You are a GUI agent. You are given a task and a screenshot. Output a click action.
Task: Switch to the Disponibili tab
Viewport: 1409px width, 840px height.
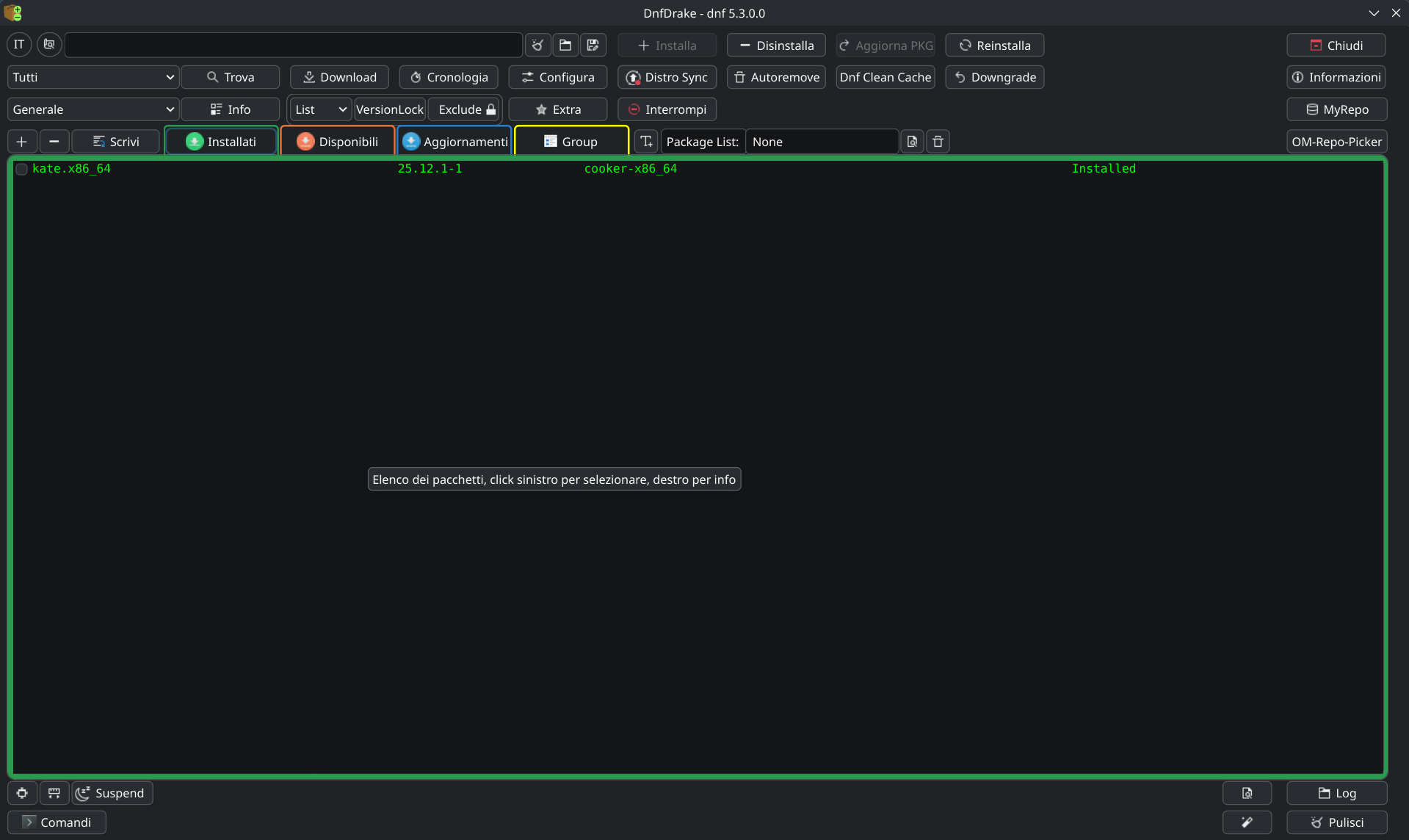pyautogui.click(x=338, y=142)
